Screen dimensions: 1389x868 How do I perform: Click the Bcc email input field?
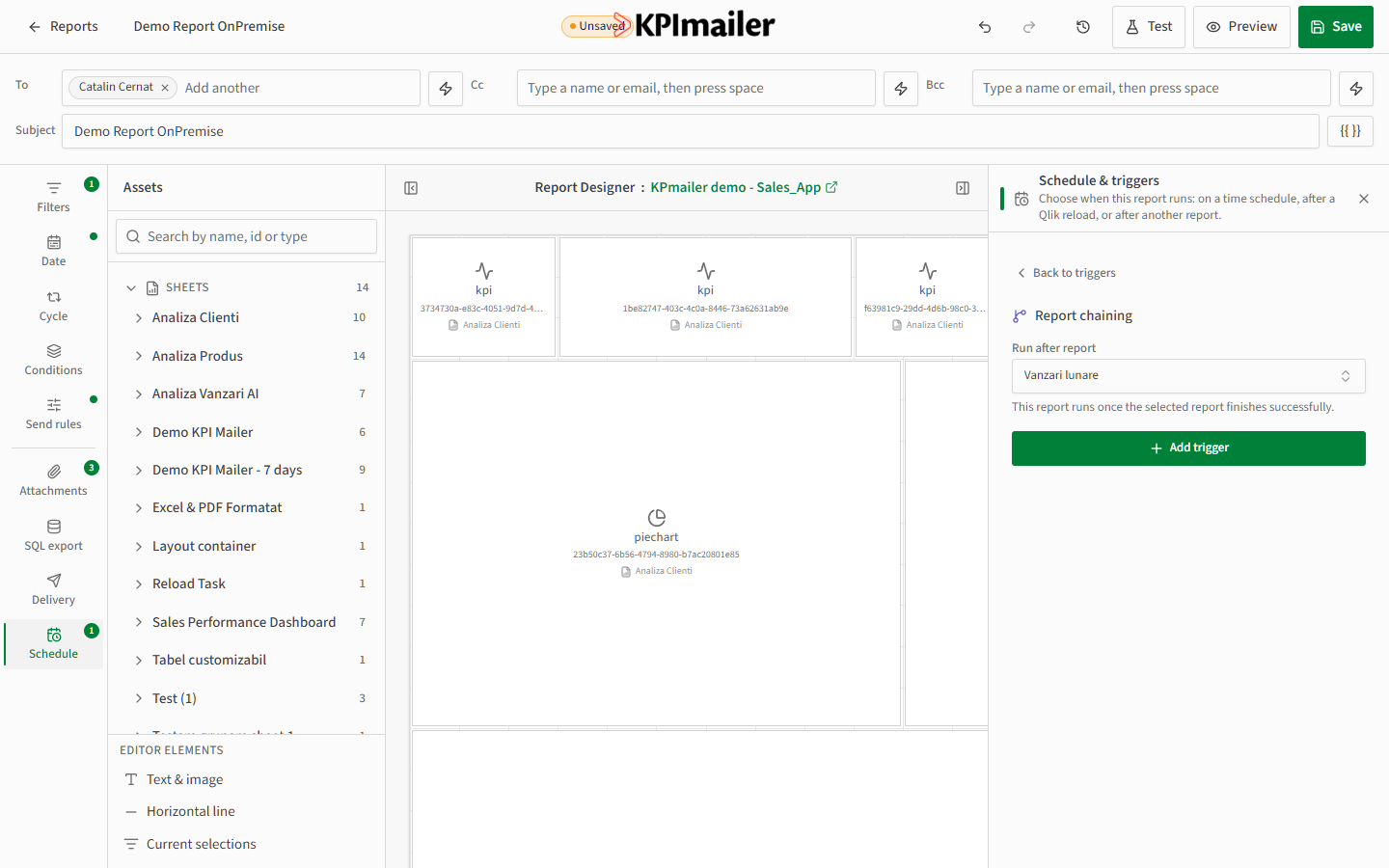tap(1152, 88)
